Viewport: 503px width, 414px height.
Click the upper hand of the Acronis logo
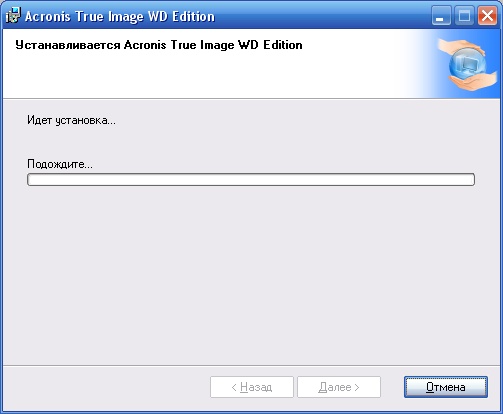tap(462, 48)
